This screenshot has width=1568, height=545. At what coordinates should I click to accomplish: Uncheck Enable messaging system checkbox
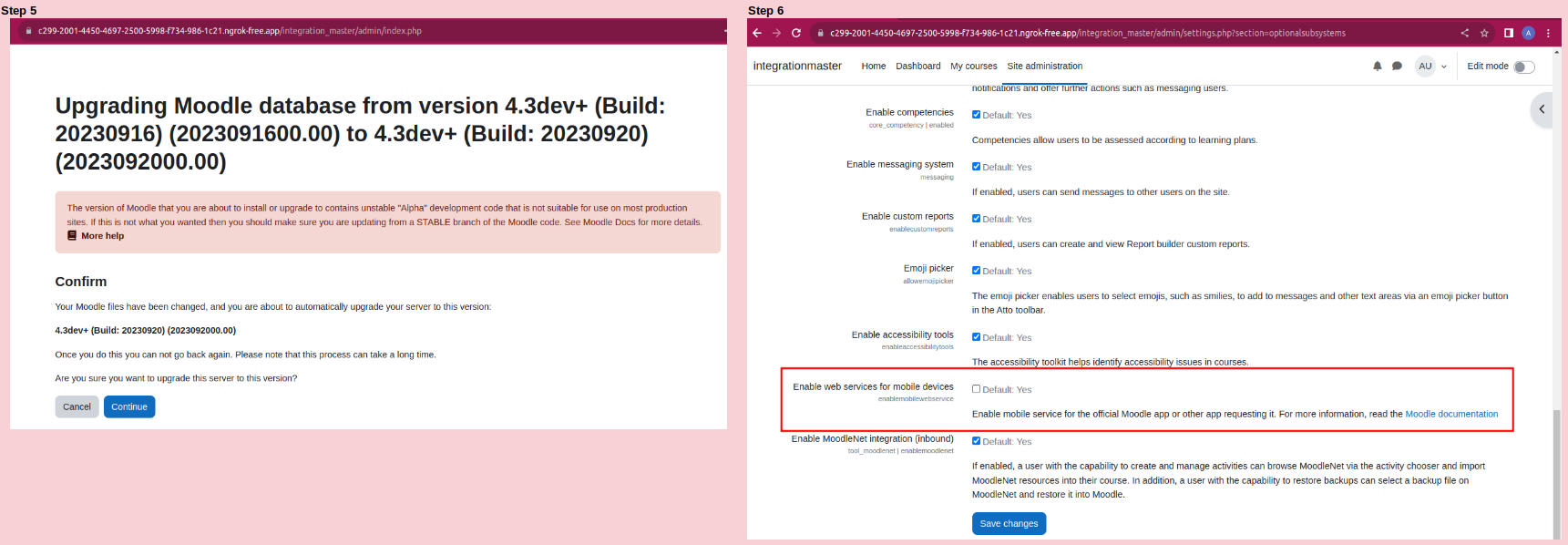pos(977,167)
